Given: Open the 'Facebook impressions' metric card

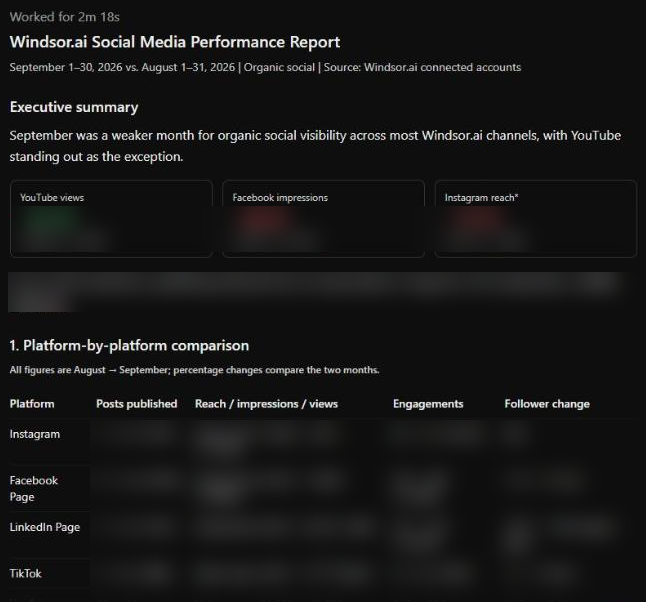Looking at the screenshot, I should point(323,219).
